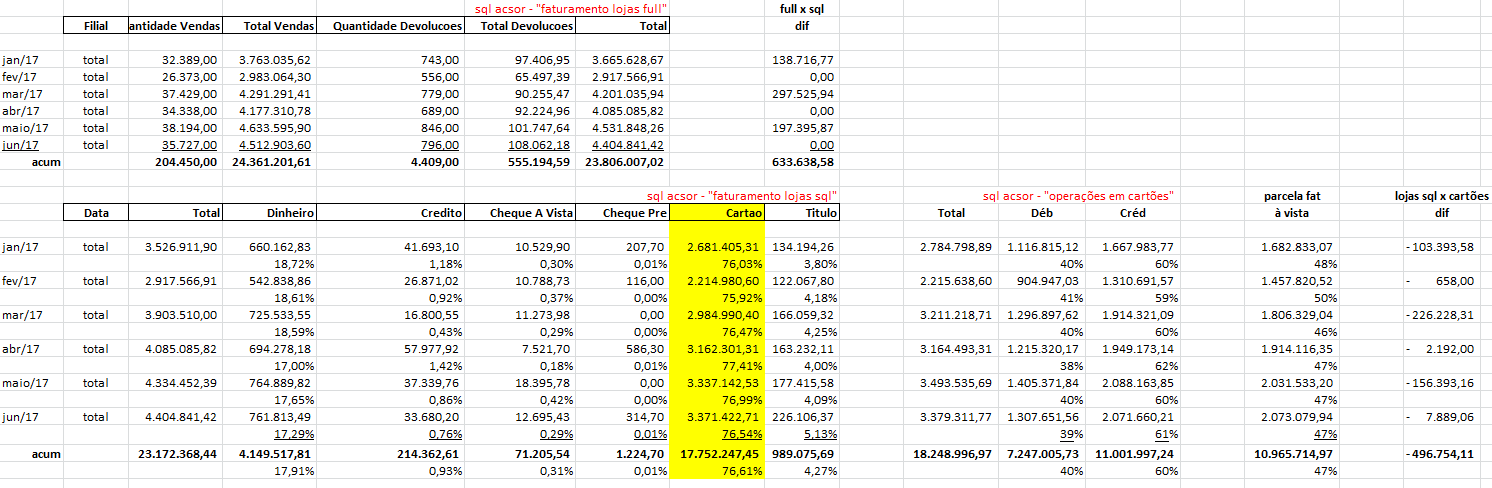Image resolution: width=1492 pixels, height=488 pixels.
Task: Click the percentage 18,72%
Action: point(296,264)
